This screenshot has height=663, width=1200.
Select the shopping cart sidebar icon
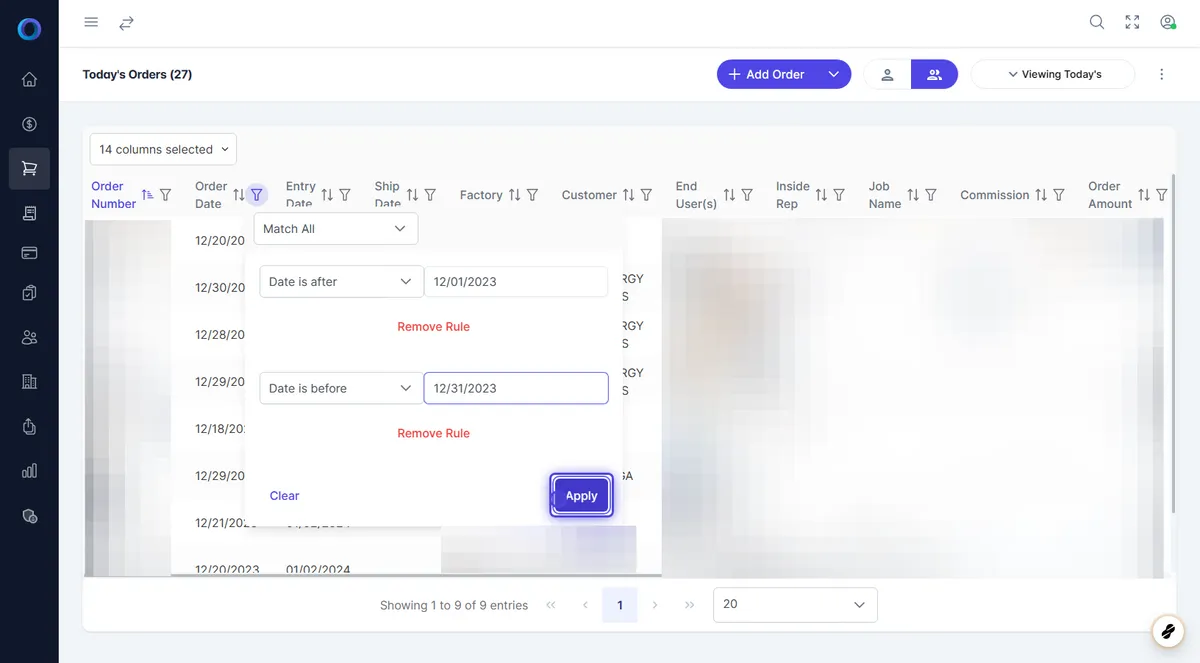click(29, 168)
